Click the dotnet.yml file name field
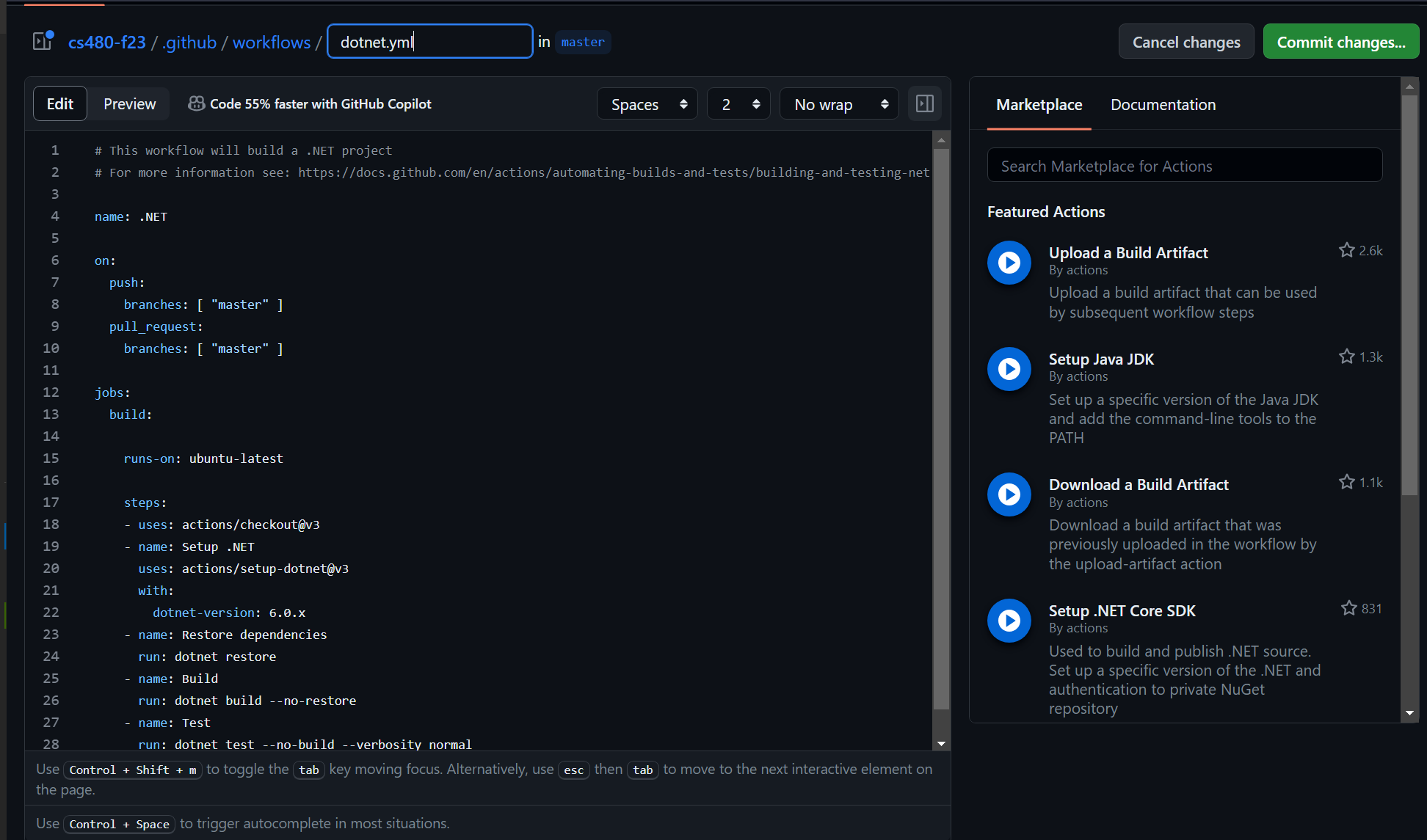This screenshot has width=1427, height=840. [x=430, y=41]
